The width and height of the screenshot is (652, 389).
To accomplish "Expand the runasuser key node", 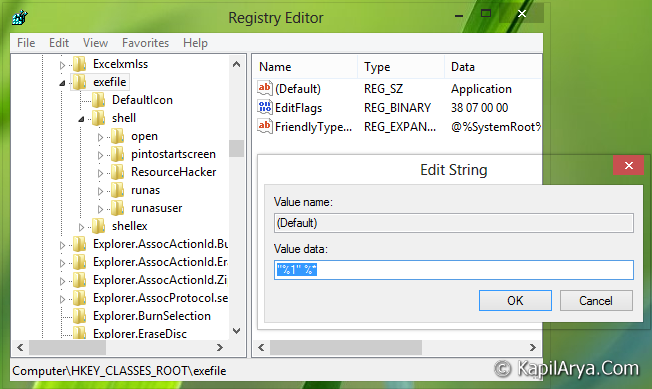I will coord(100,209).
